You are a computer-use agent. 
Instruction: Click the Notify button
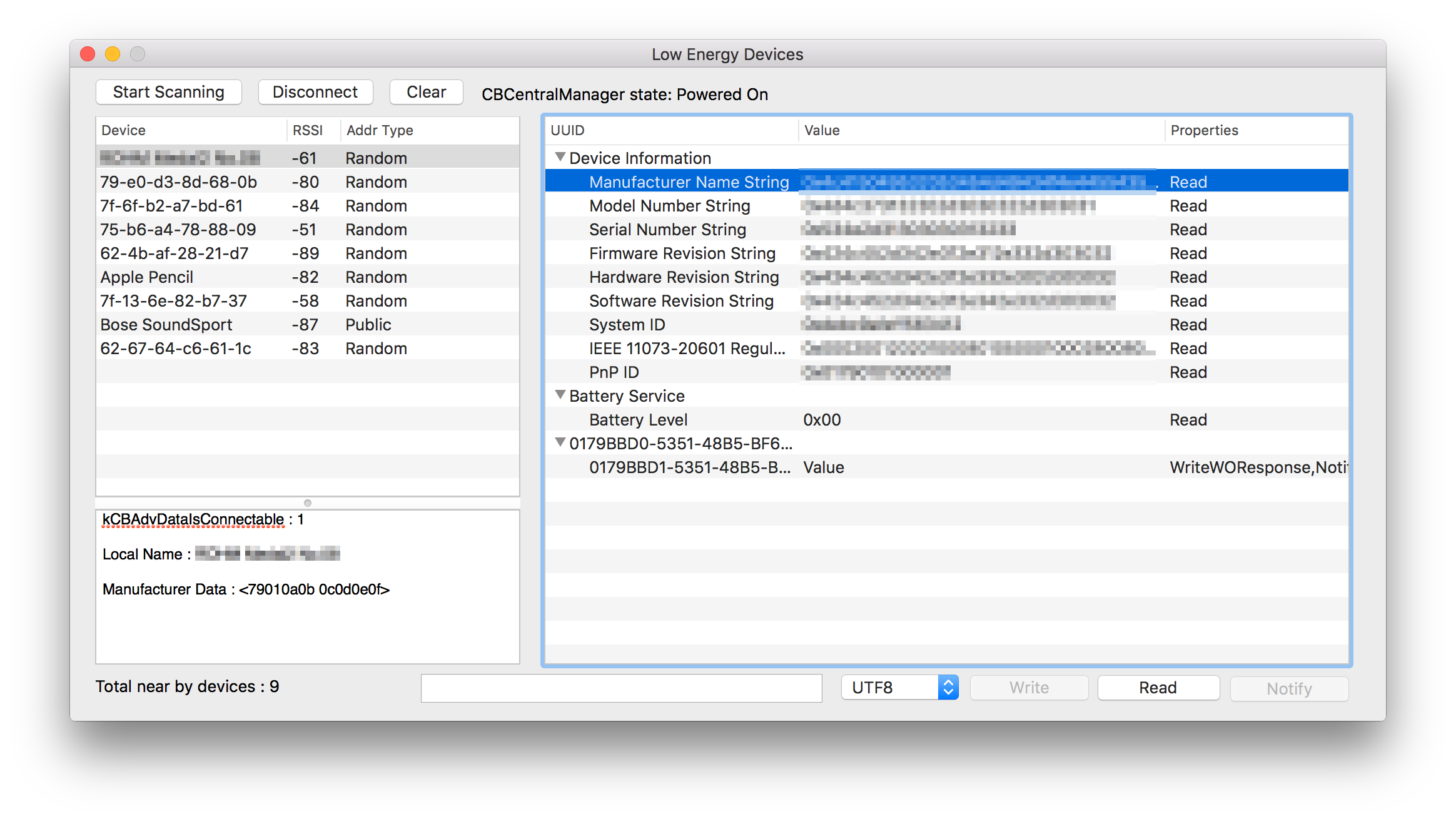(x=1289, y=688)
